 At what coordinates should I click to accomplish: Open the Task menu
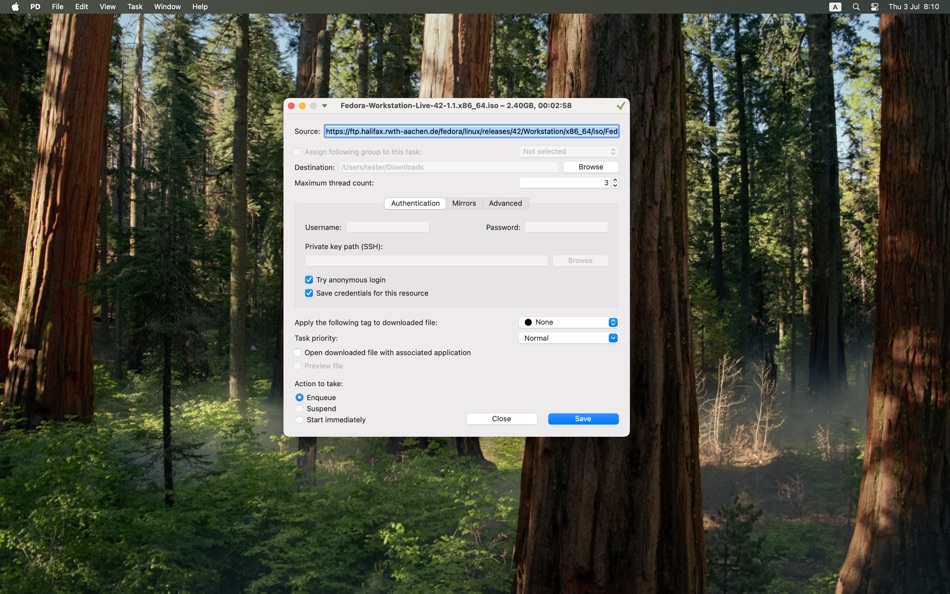[x=135, y=7]
